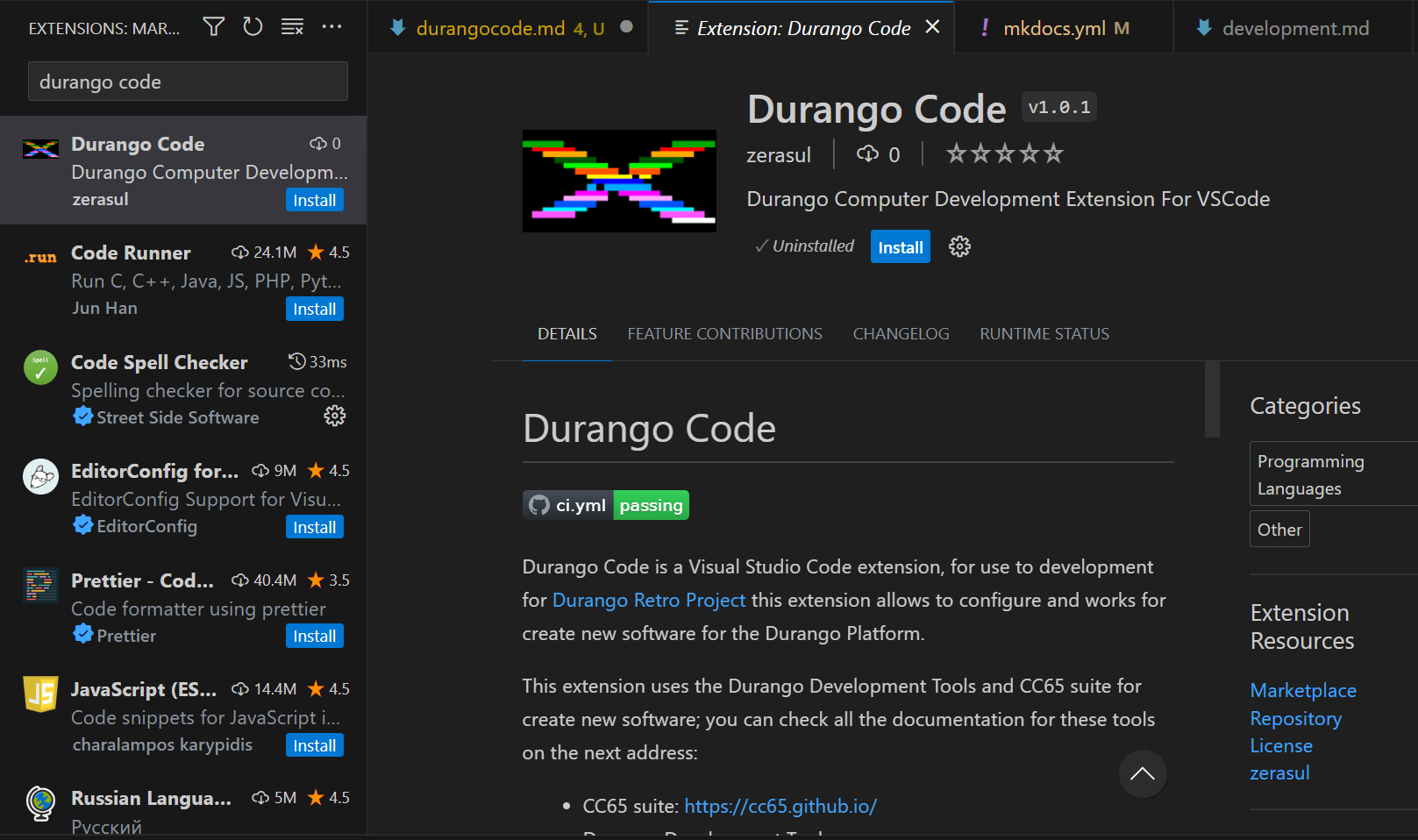Click the scroll-to-top arrow button
The width and height of the screenshot is (1418, 840).
click(x=1142, y=773)
